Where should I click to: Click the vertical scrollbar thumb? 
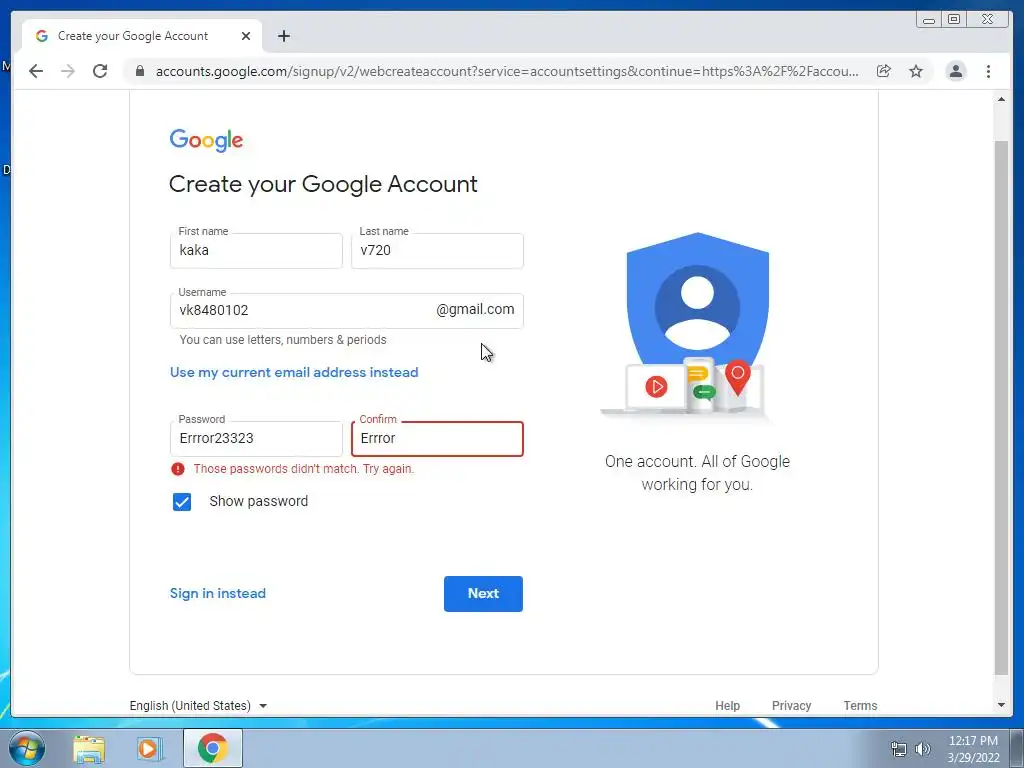[x=1001, y=408]
